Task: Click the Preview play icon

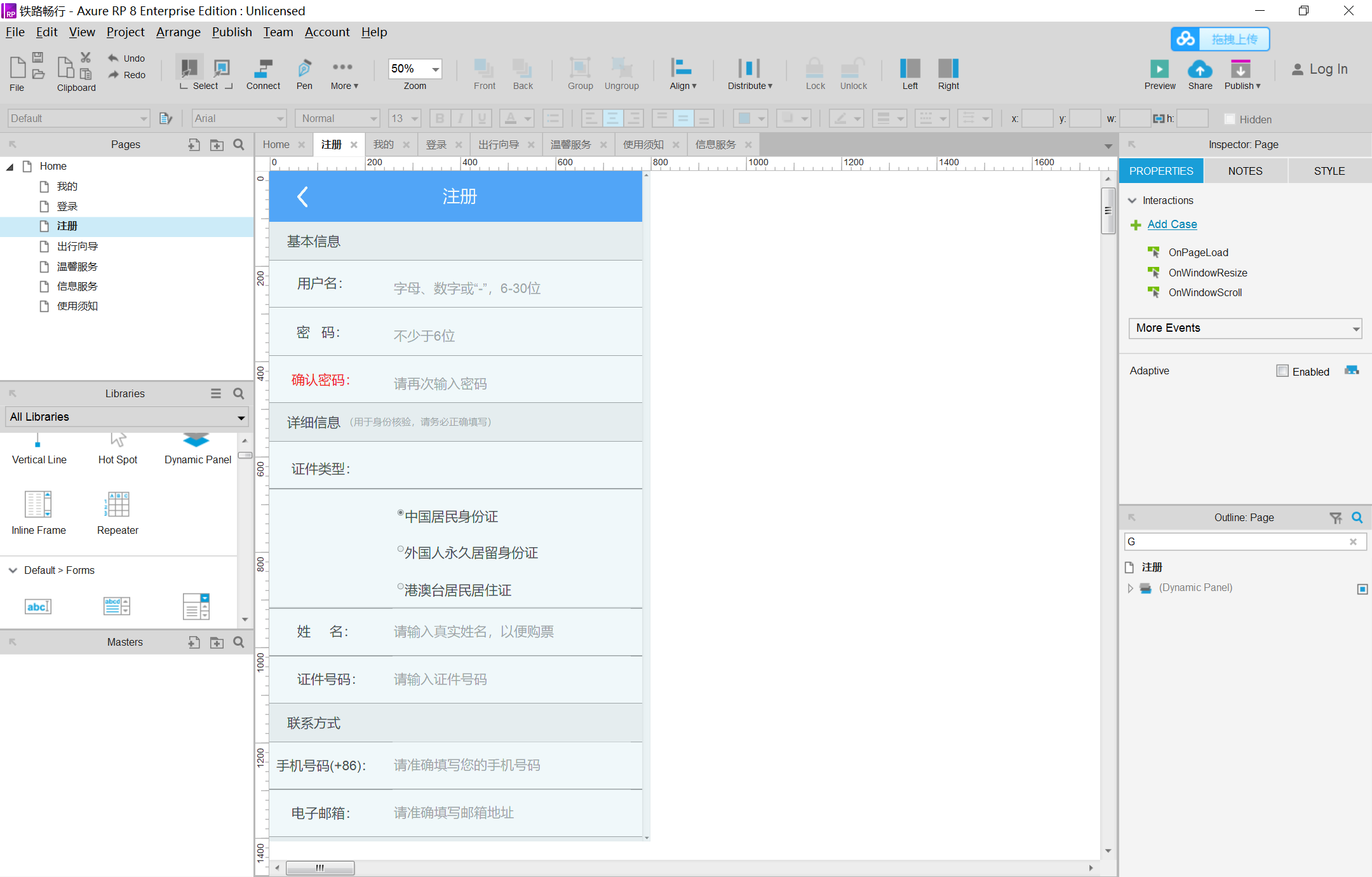Action: 1159,69
